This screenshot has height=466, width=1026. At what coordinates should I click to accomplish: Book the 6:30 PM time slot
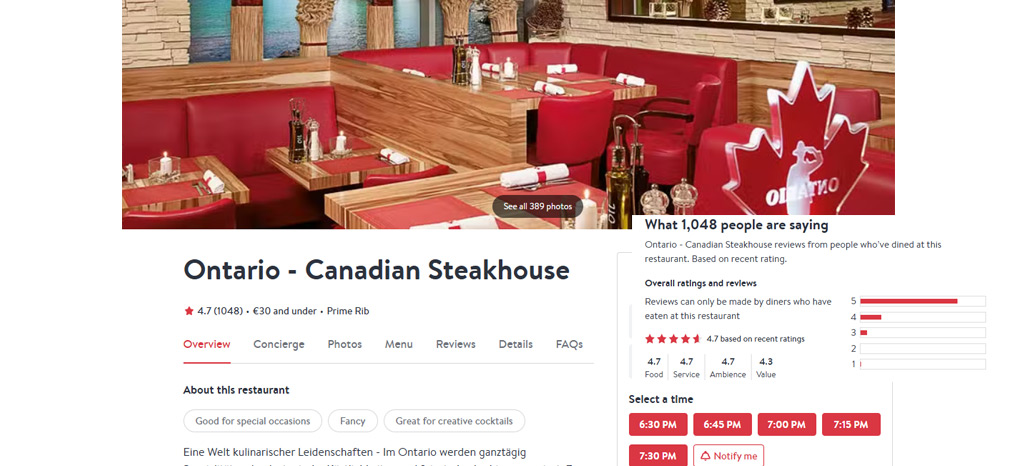(x=658, y=424)
